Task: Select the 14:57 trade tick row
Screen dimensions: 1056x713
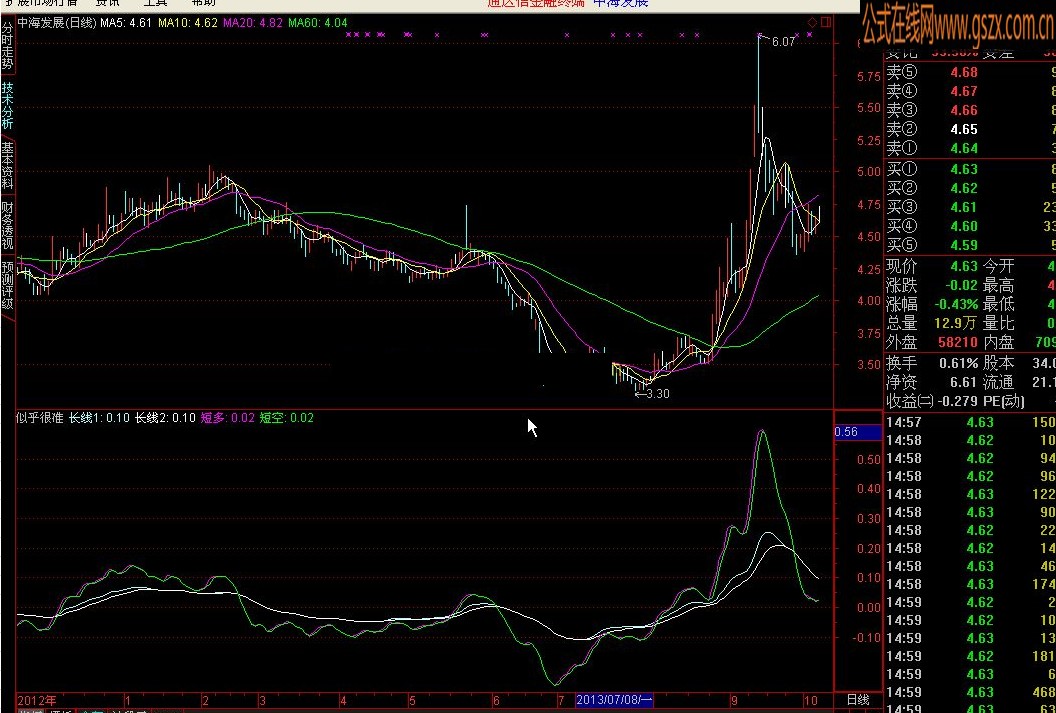Action: pyautogui.click(x=970, y=422)
